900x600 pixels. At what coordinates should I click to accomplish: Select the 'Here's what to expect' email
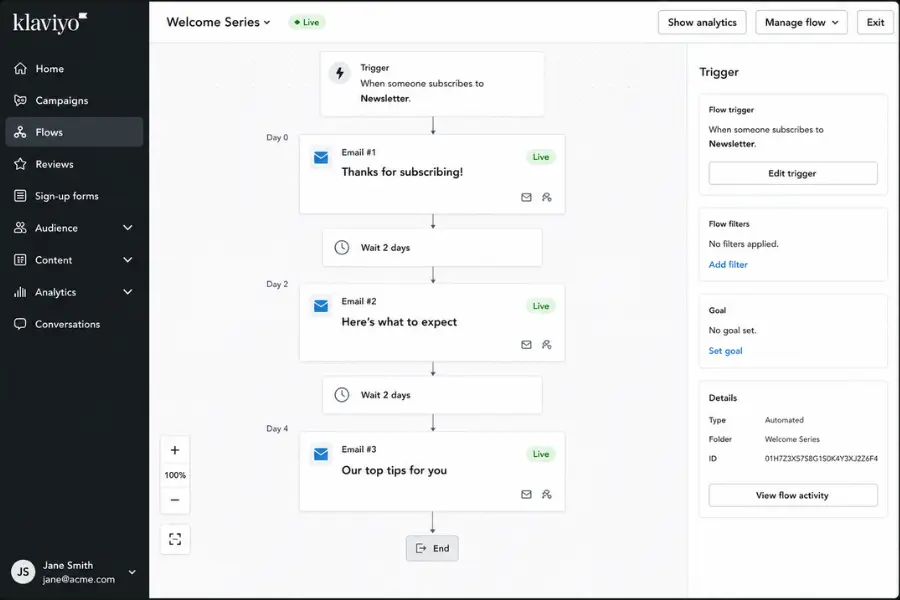pyautogui.click(x=432, y=322)
